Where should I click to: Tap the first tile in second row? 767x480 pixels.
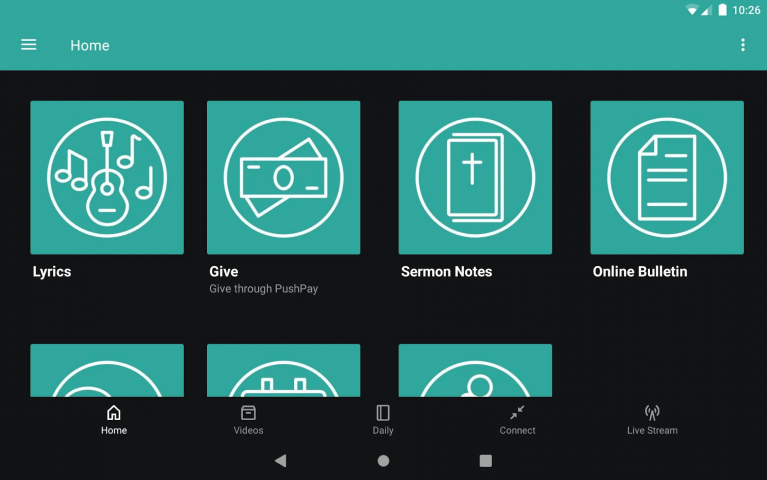[107, 370]
